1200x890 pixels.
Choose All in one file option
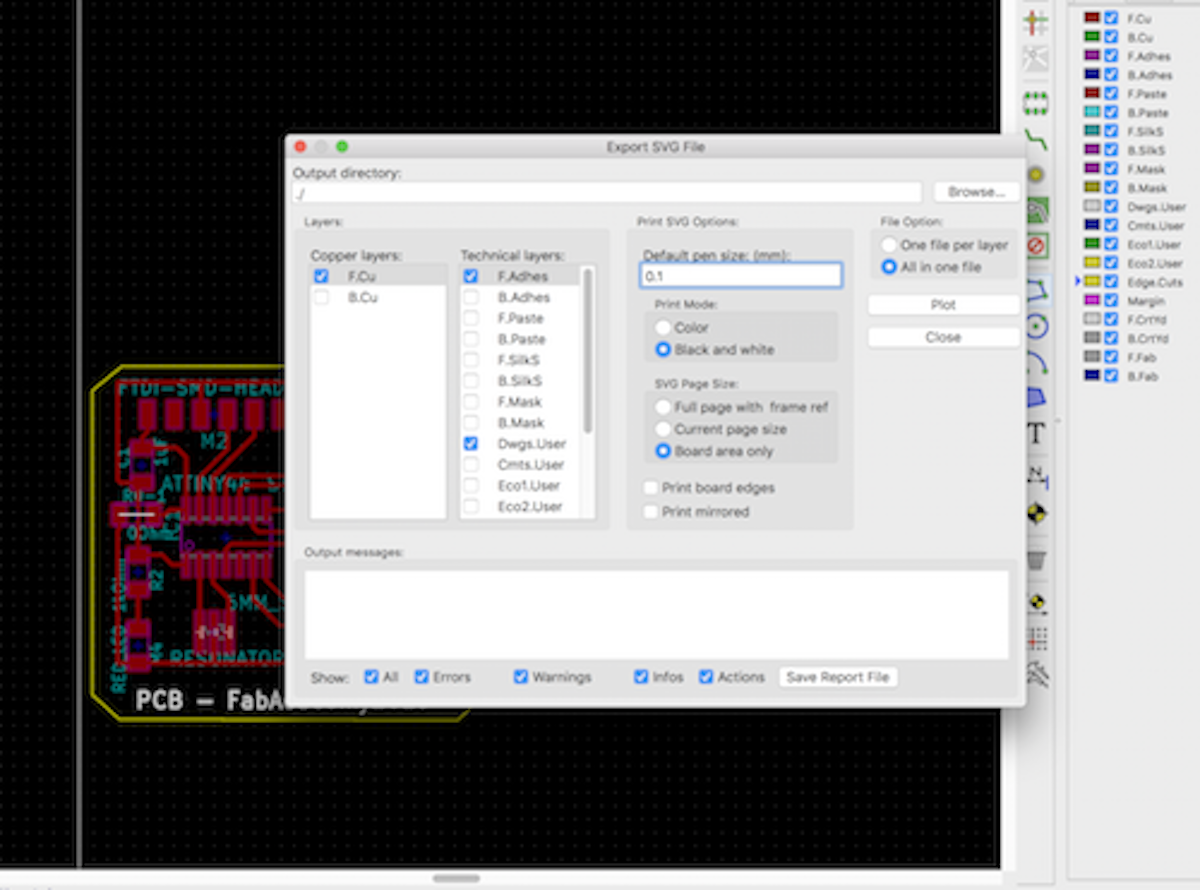click(x=889, y=267)
